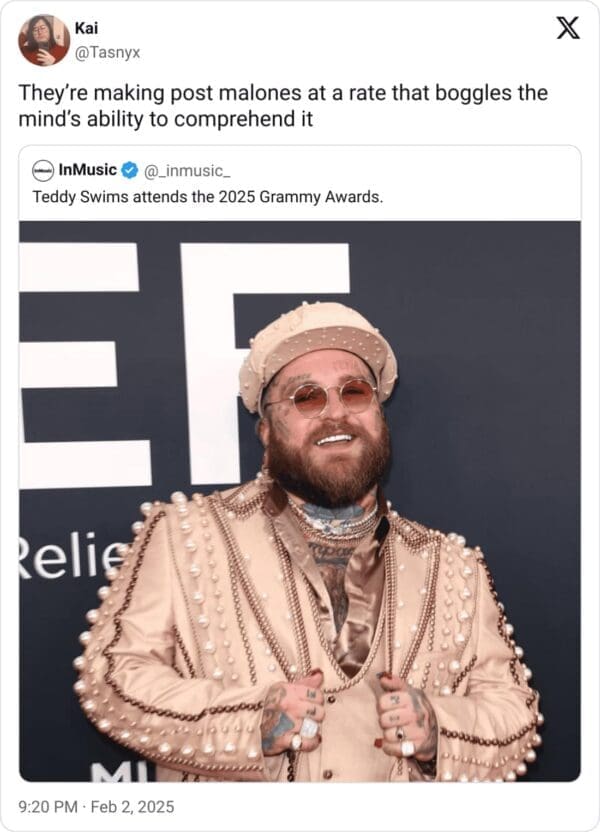Open the display name Kai
Viewport: 600px width, 832px height.
(x=86, y=28)
